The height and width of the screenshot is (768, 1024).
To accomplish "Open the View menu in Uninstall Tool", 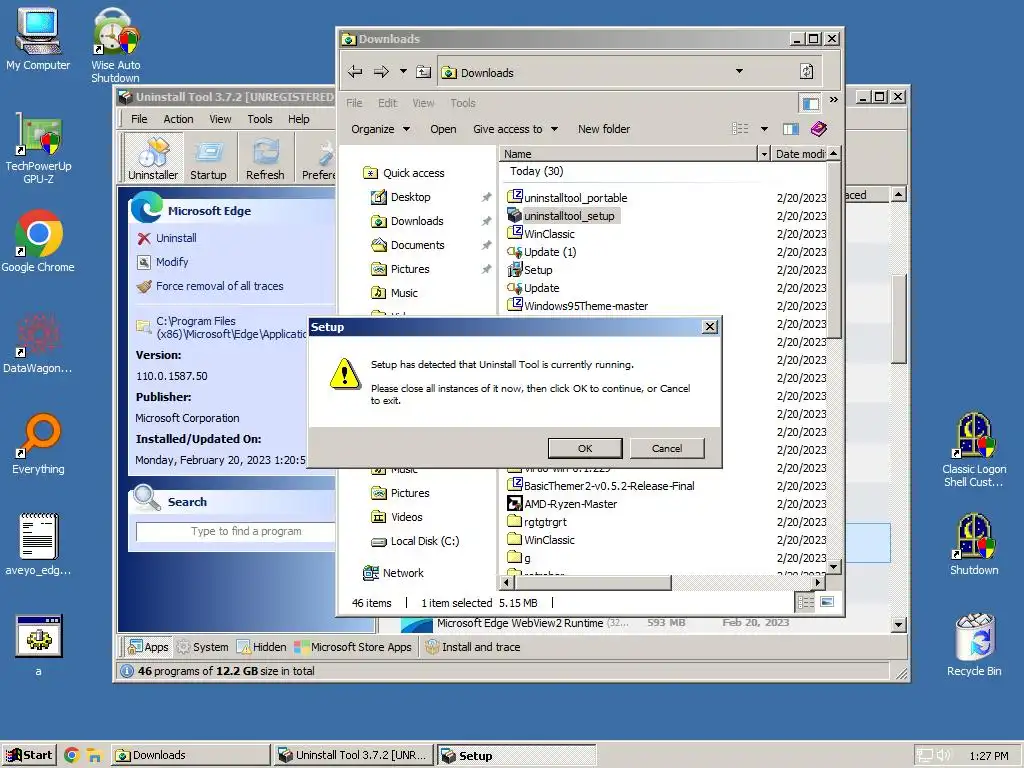I will [220, 119].
